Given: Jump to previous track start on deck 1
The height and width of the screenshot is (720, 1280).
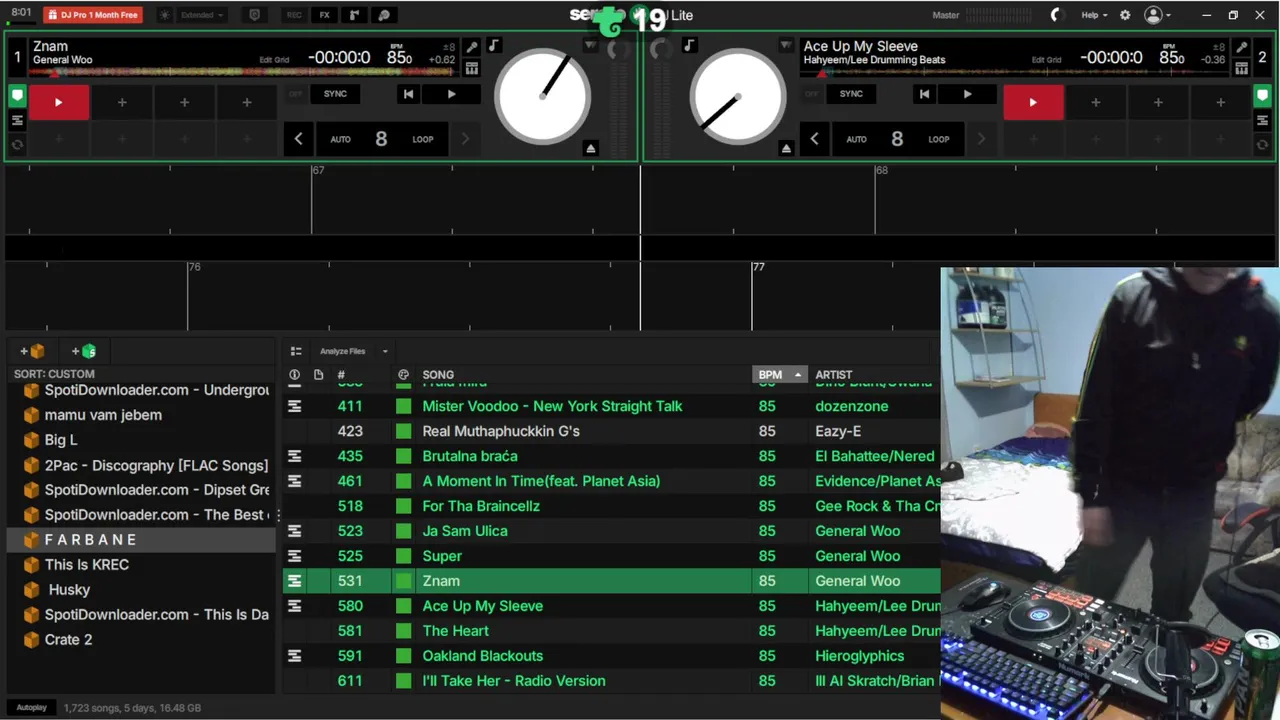Looking at the screenshot, I should pyautogui.click(x=408, y=94).
